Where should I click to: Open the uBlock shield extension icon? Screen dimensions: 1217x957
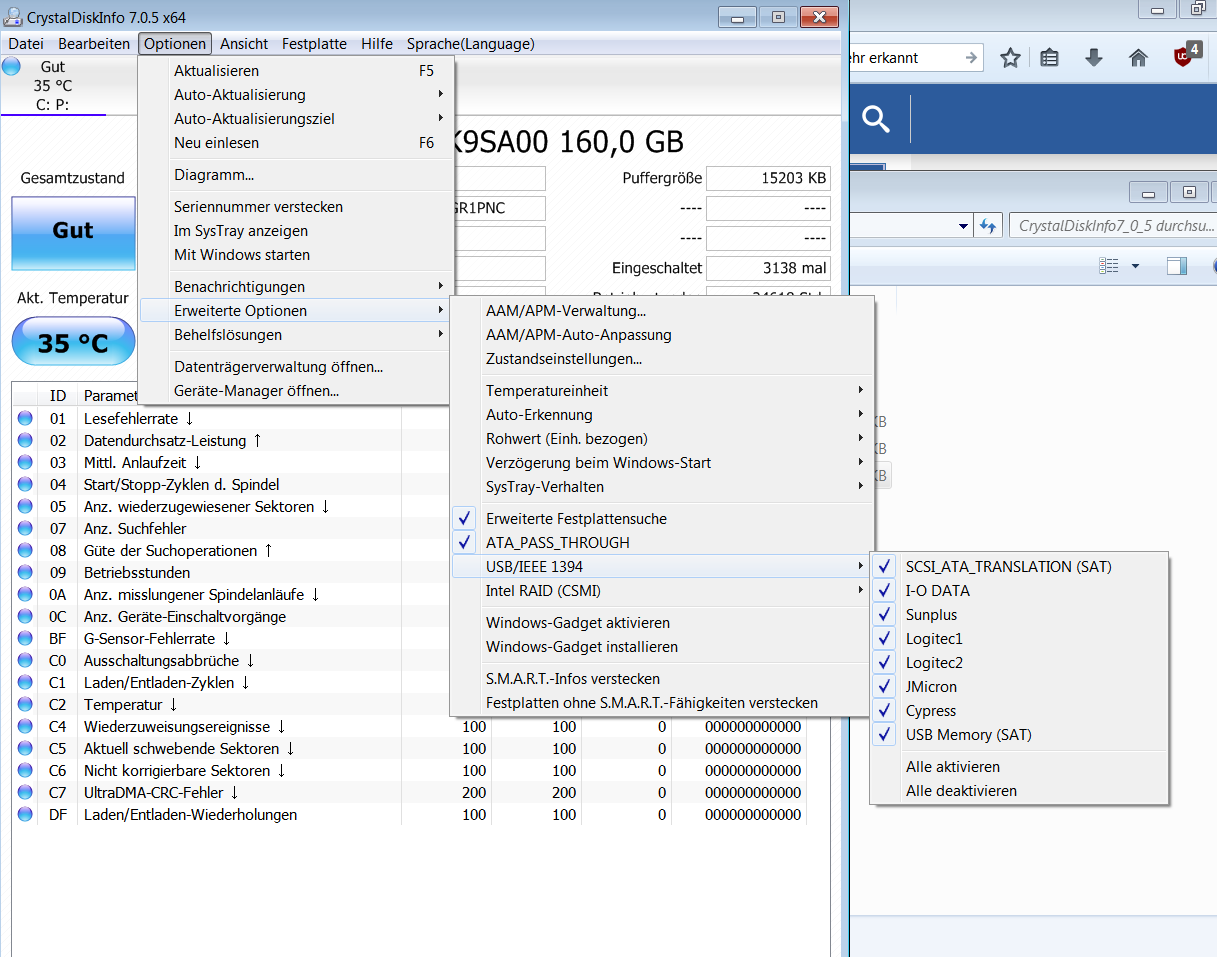[x=1185, y=55]
